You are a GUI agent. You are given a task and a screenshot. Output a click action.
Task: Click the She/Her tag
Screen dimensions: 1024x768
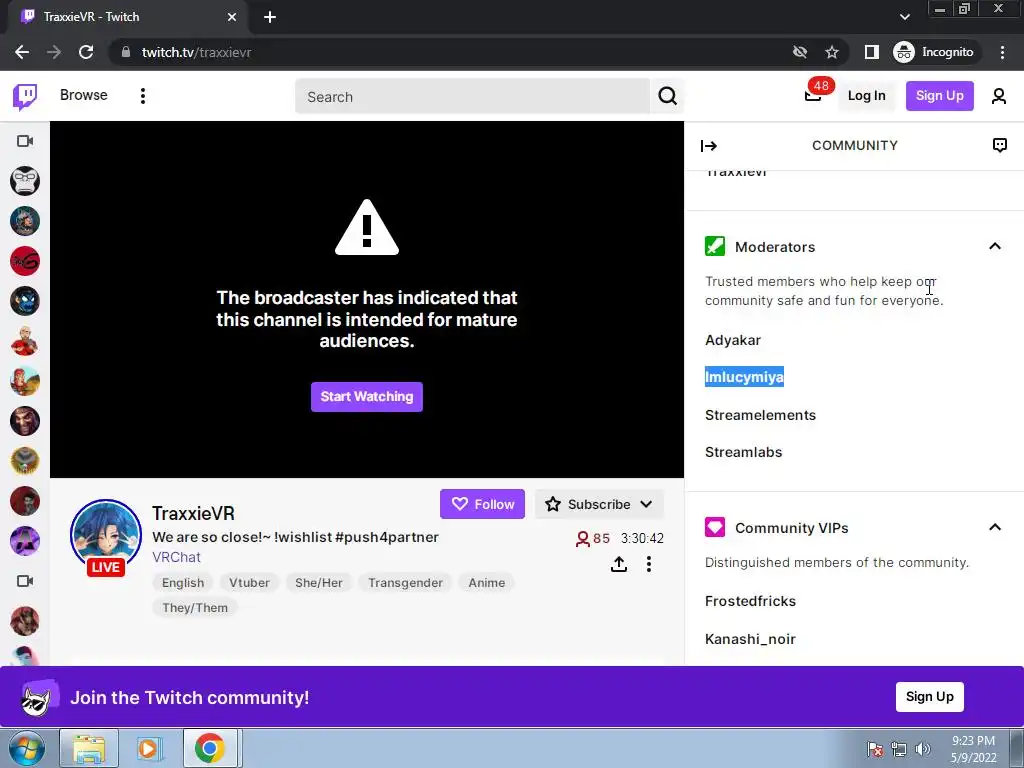point(319,583)
